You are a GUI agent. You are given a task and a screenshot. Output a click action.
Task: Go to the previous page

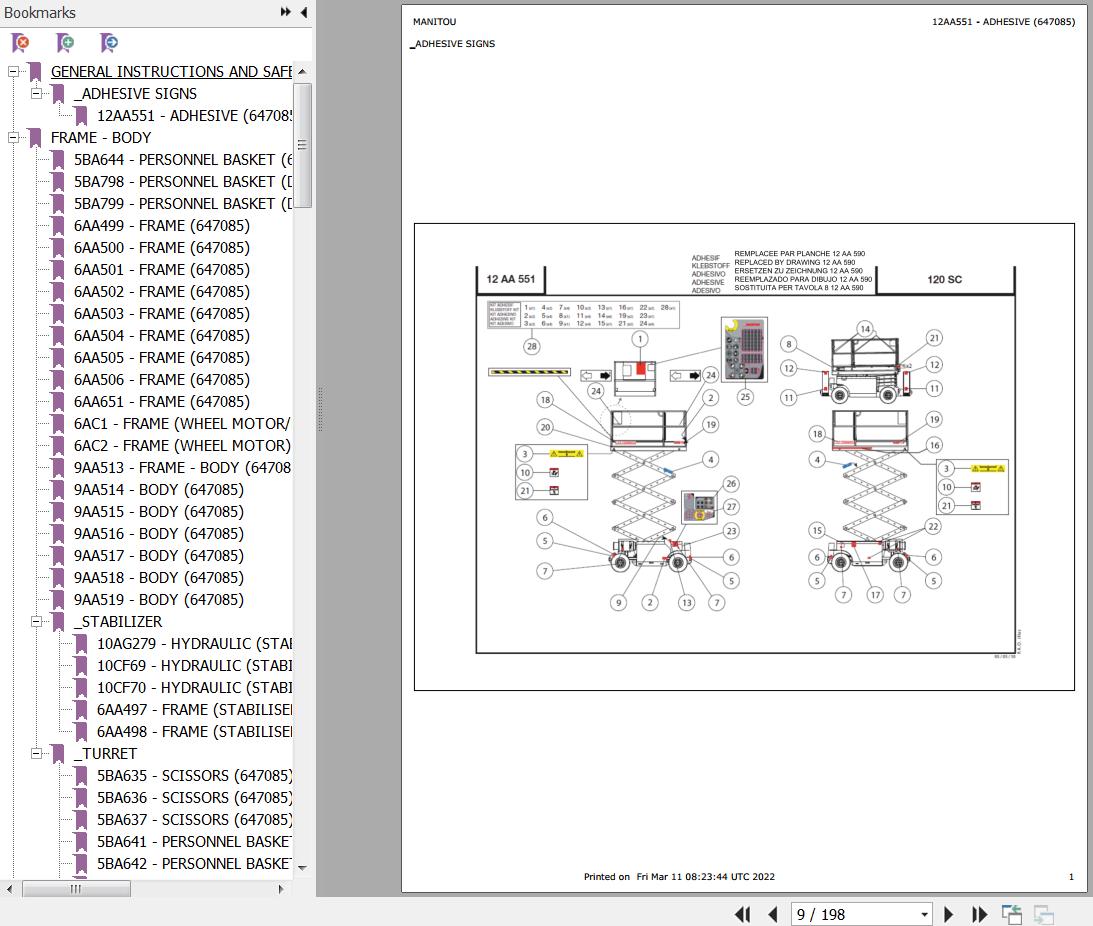tap(772, 914)
